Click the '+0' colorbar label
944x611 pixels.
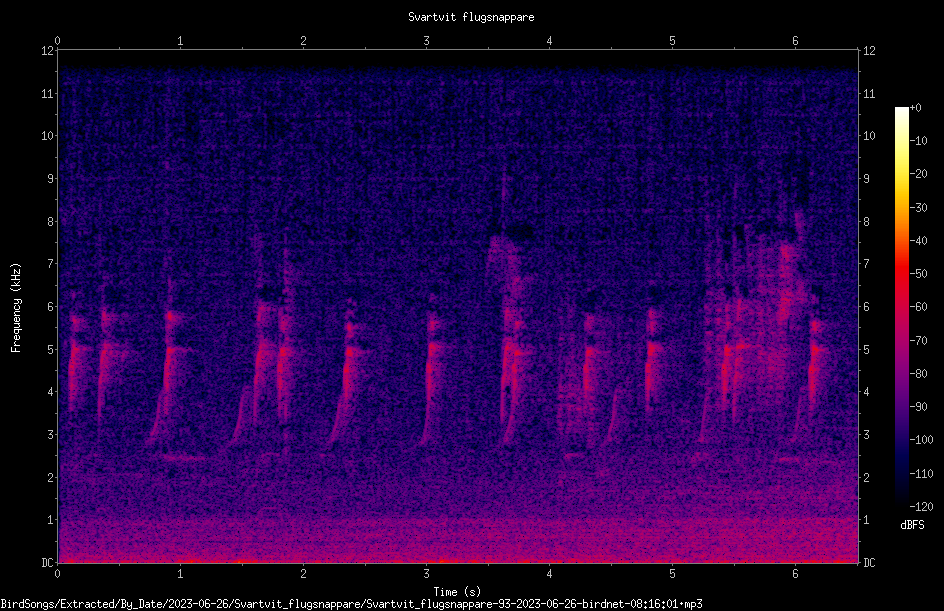tap(915, 108)
